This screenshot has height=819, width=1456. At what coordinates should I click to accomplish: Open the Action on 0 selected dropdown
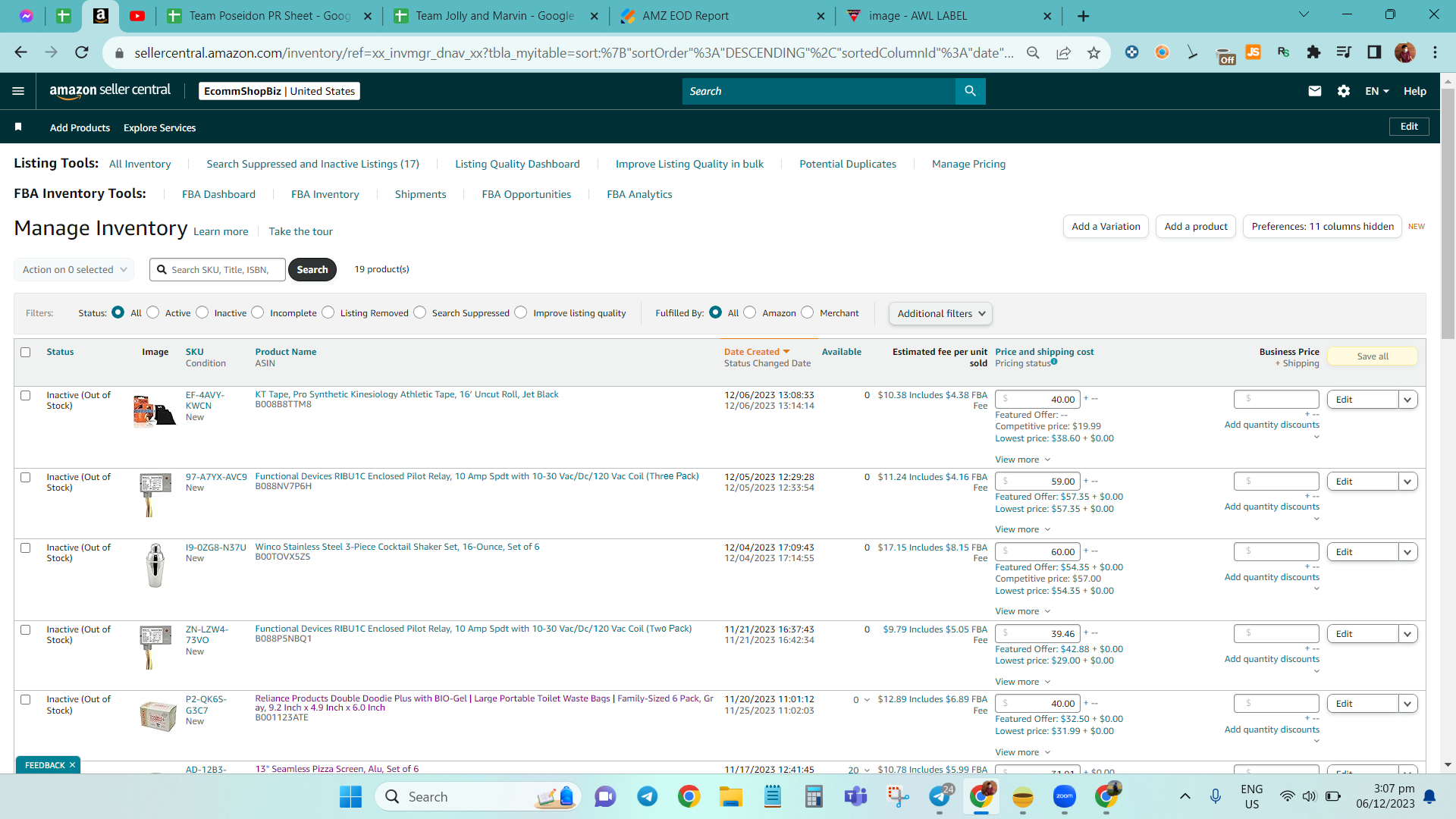coord(74,269)
